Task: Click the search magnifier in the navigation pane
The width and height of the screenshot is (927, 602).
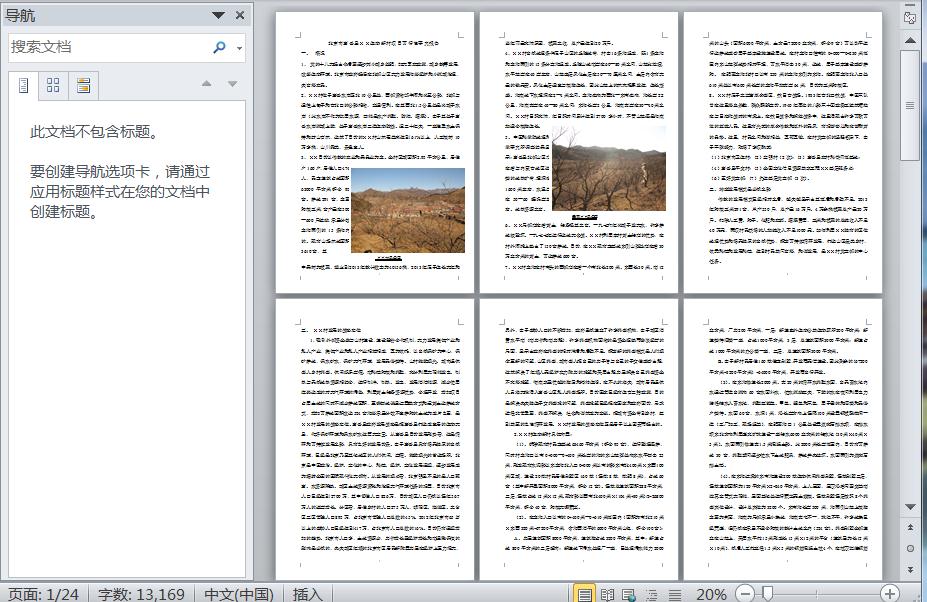Action: coord(220,46)
